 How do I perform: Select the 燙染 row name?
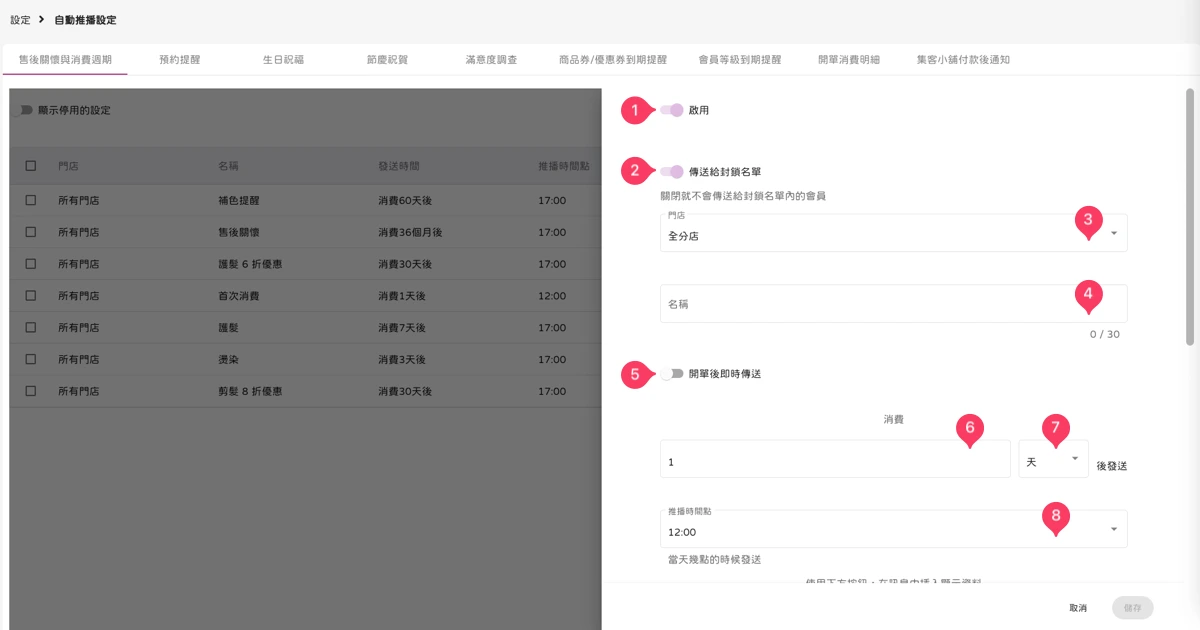(228, 359)
